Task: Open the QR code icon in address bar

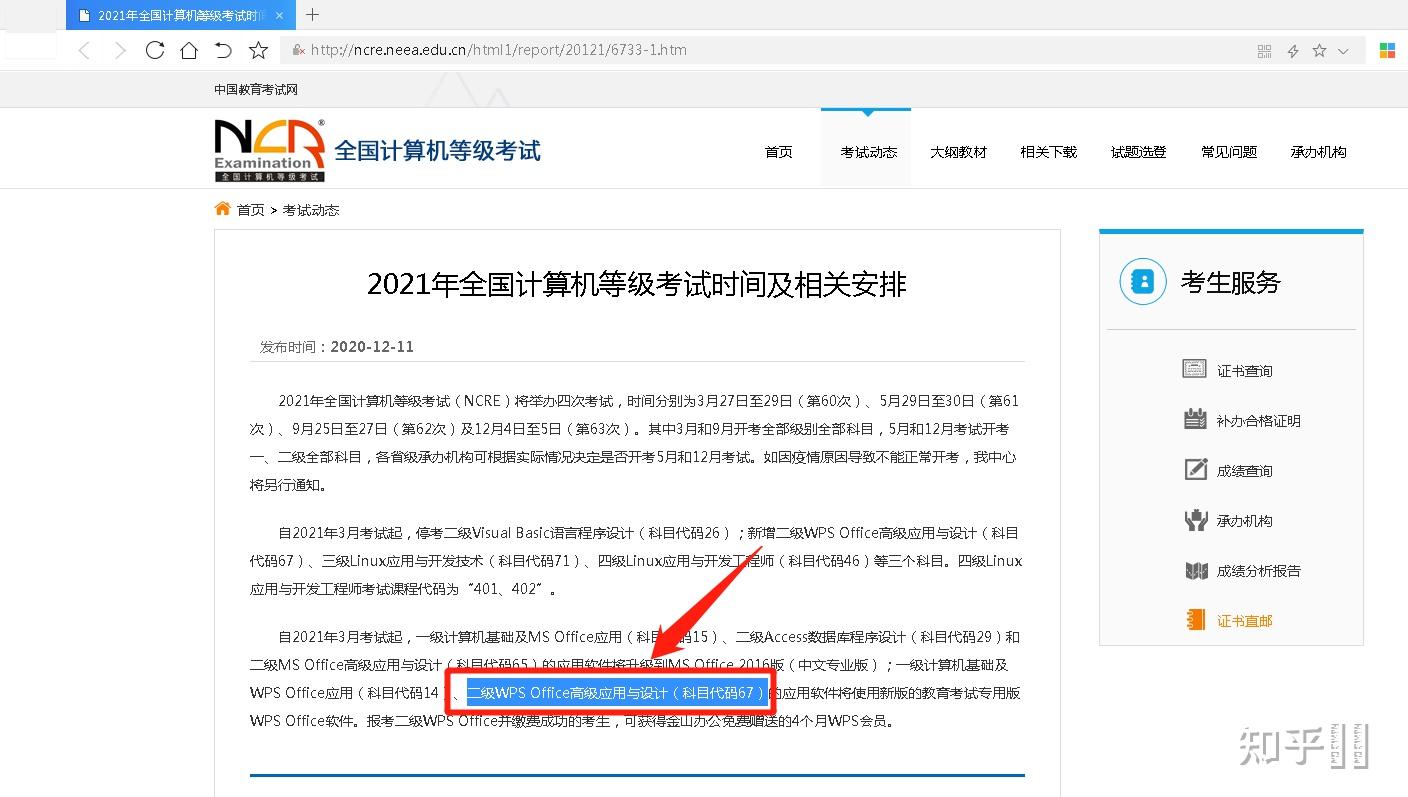Action: coord(1264,51)
